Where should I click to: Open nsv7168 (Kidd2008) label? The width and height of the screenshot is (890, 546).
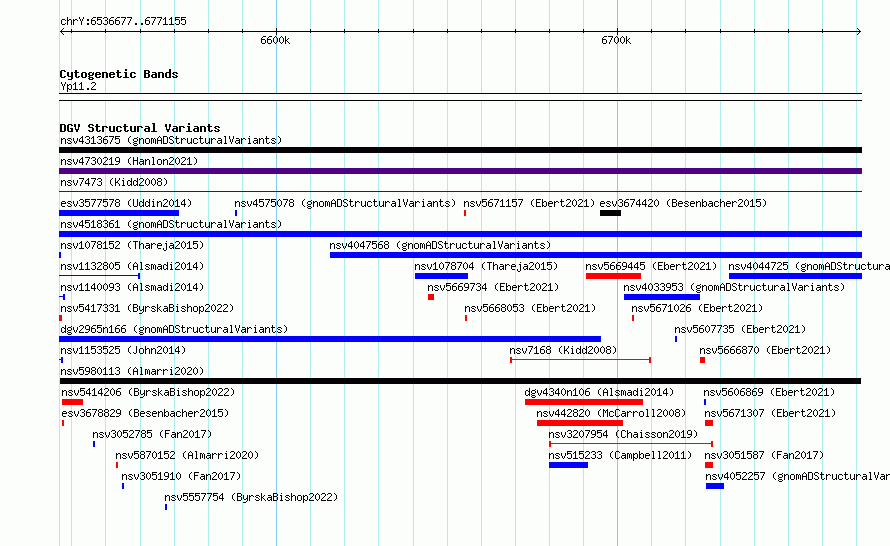pyautogui.click(x=563, y=350)
